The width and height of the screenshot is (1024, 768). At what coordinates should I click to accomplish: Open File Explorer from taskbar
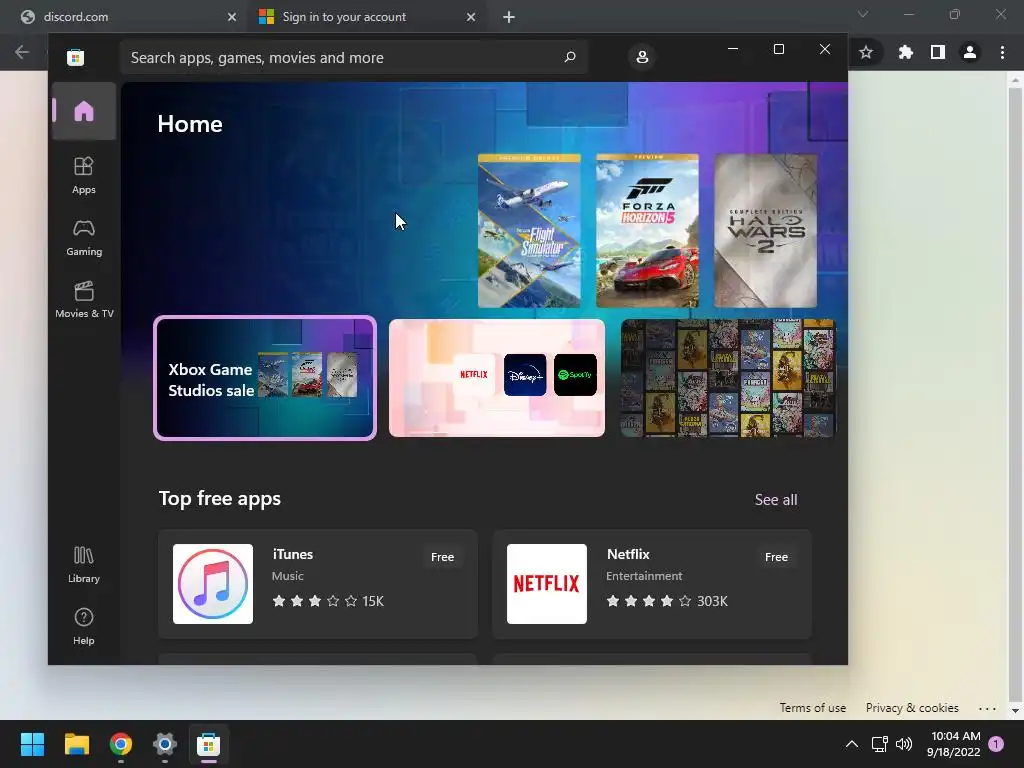(x=76, y=744)
